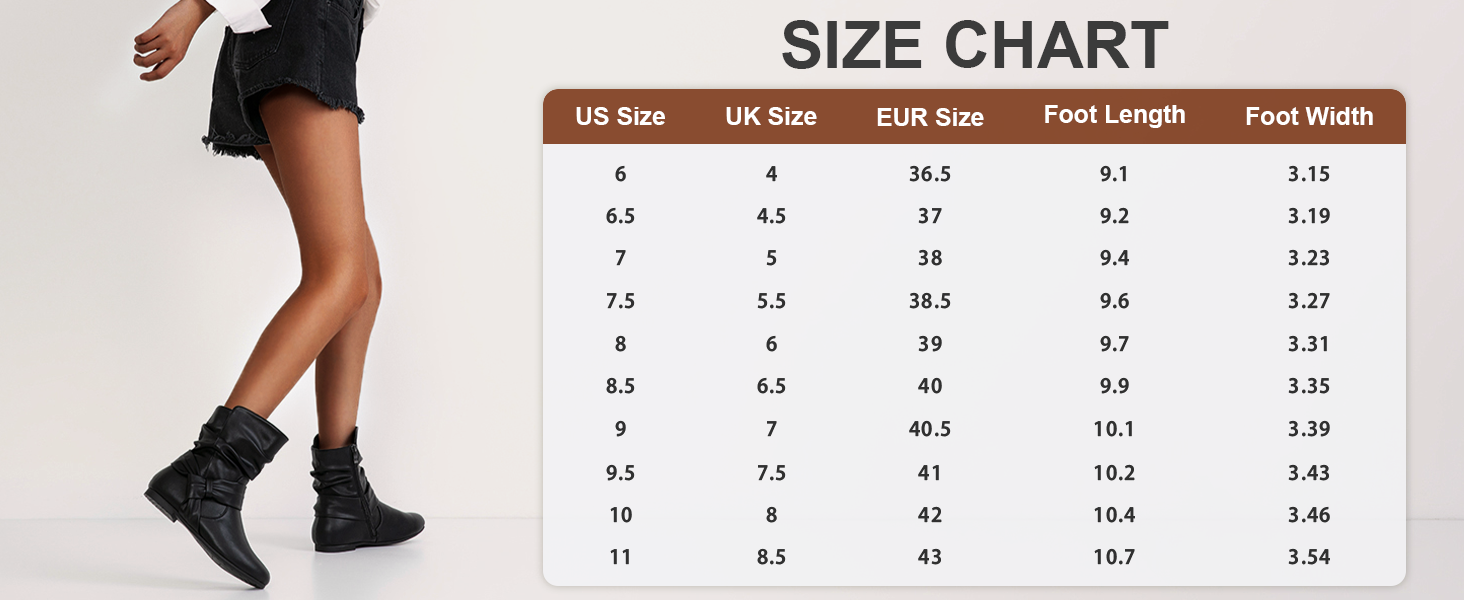Click the Foot Length column header
Image resolution: width=1464 pixels, height=600 pixels.
point(1114,115)
